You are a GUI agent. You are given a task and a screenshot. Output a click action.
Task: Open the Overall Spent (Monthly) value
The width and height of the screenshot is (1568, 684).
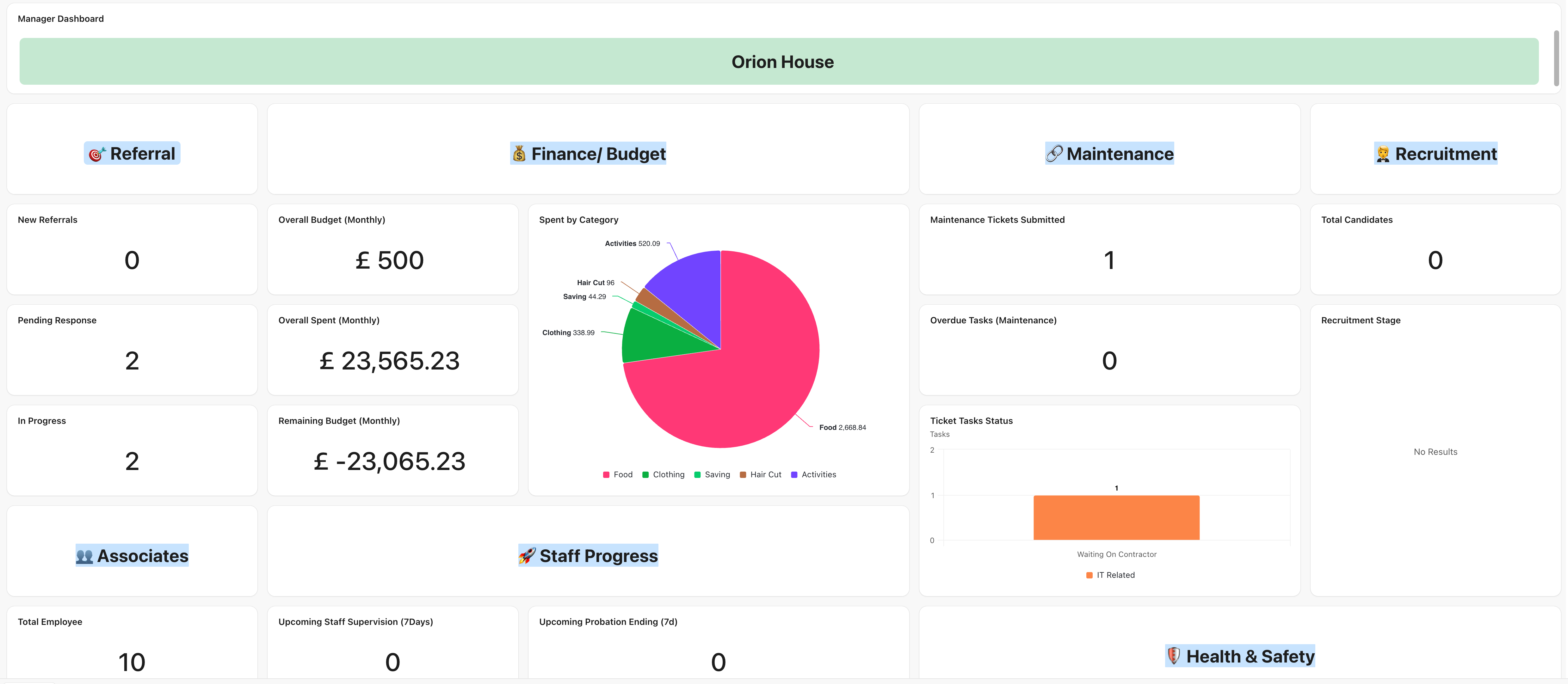pyautogui.click(x=390, y=361)
